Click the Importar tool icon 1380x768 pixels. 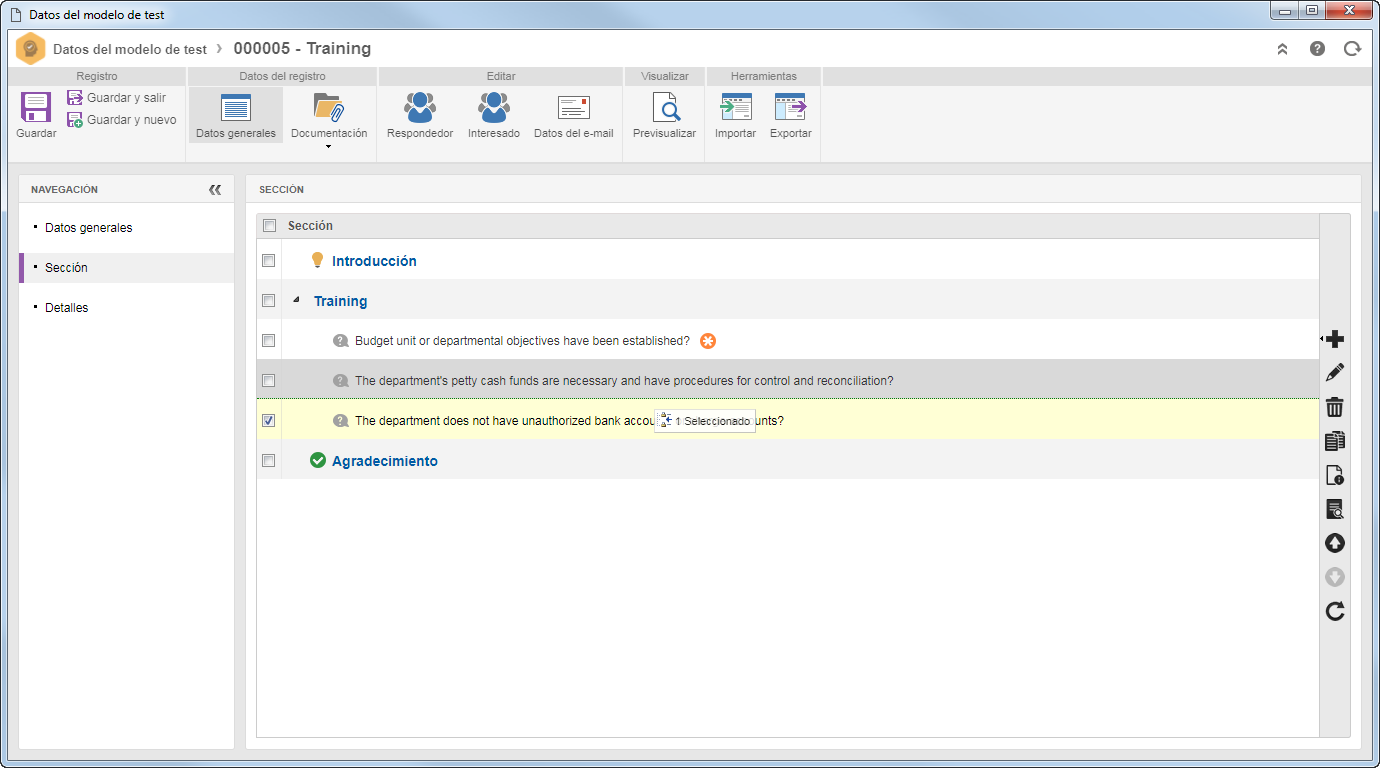click(x=736, y=107)
